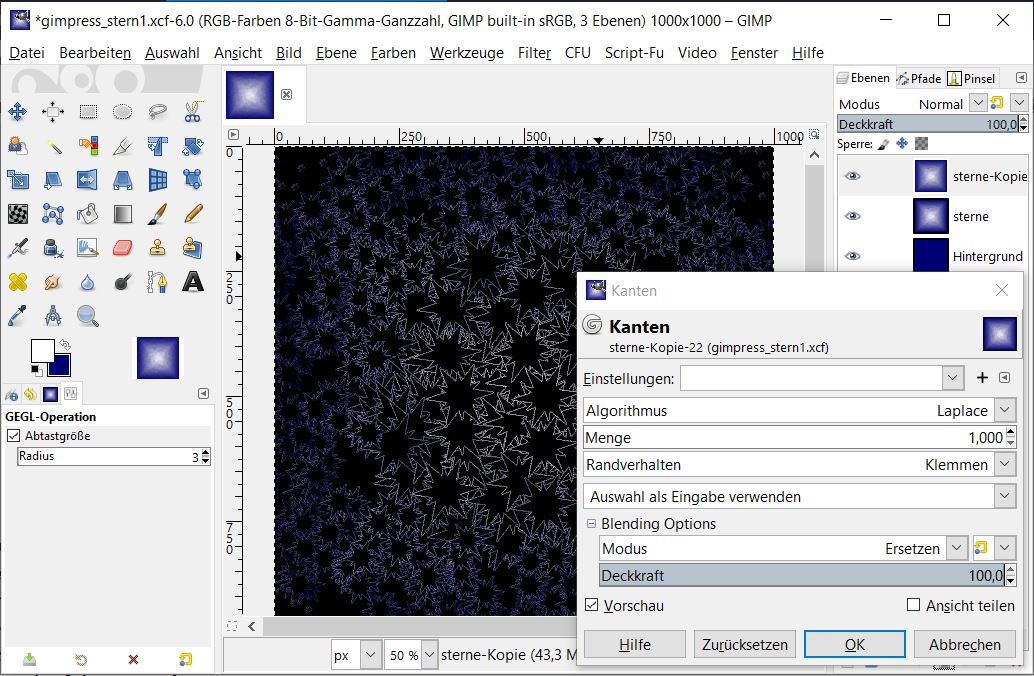Select the Text tool
The image size is (1034, 676).
pos(192,282)
